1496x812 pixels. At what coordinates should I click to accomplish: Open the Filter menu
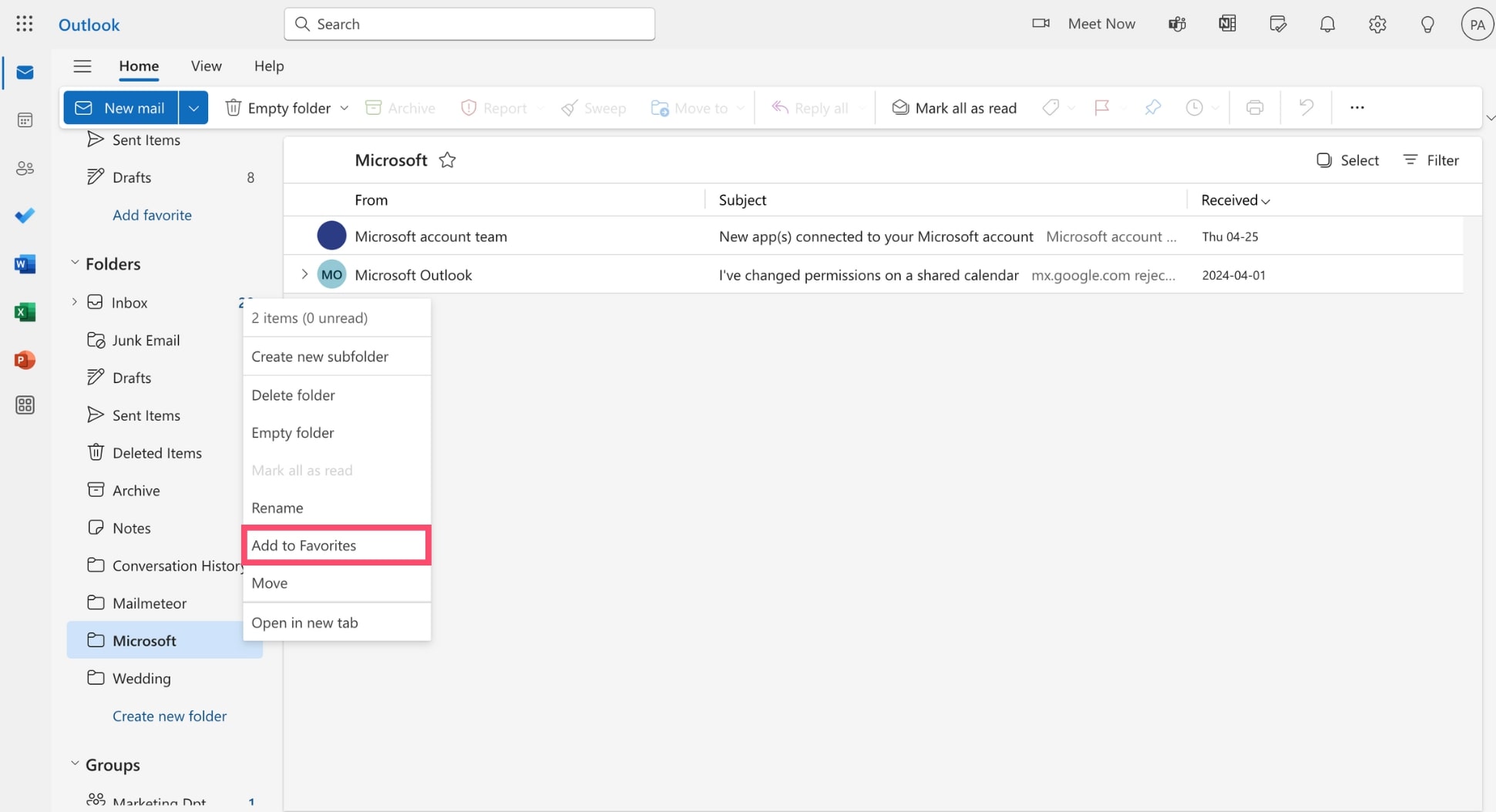[1431, 160]
